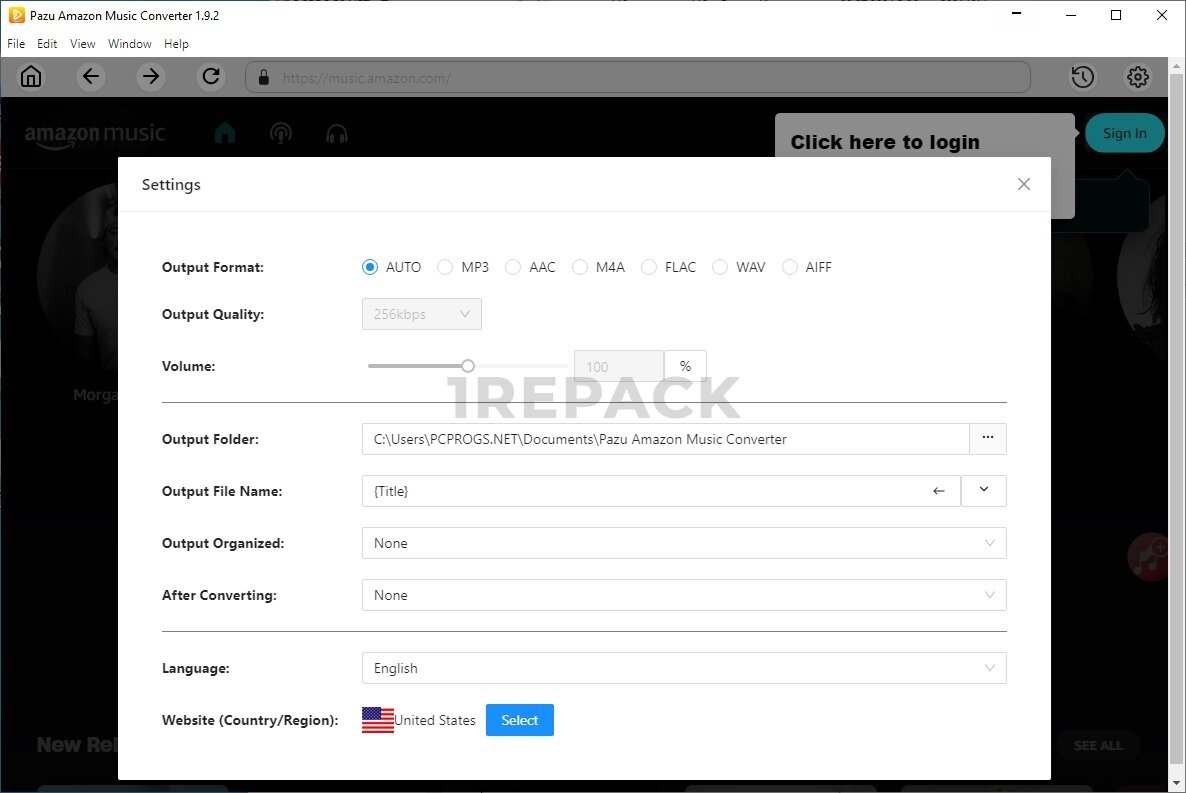Open the File menu
Viewport: 1186px width, 793px height.
coord(16,44)
